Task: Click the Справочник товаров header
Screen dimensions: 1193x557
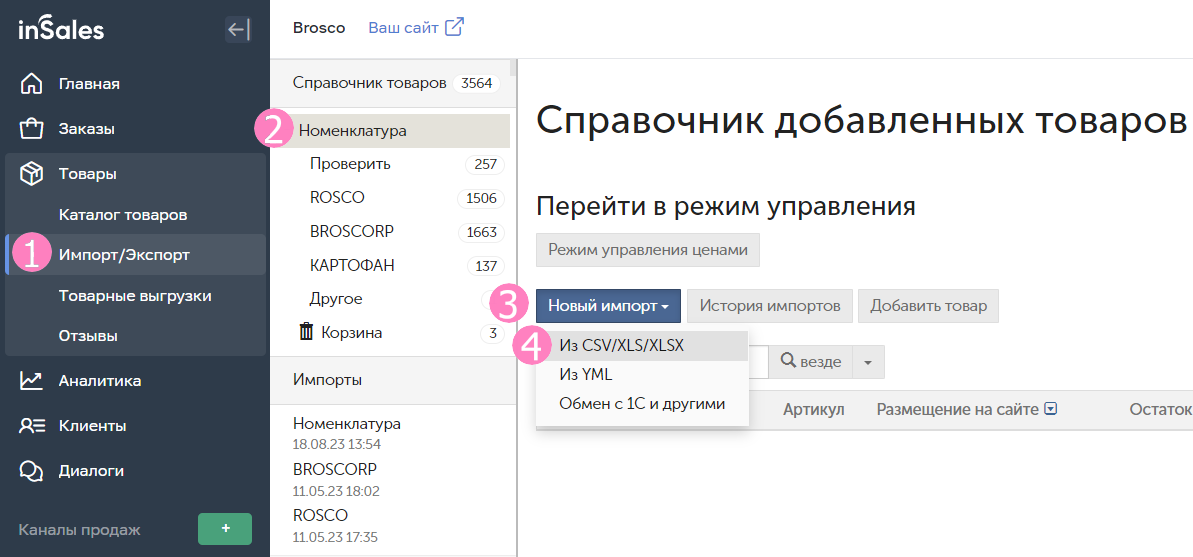Action: coord(369,83)
